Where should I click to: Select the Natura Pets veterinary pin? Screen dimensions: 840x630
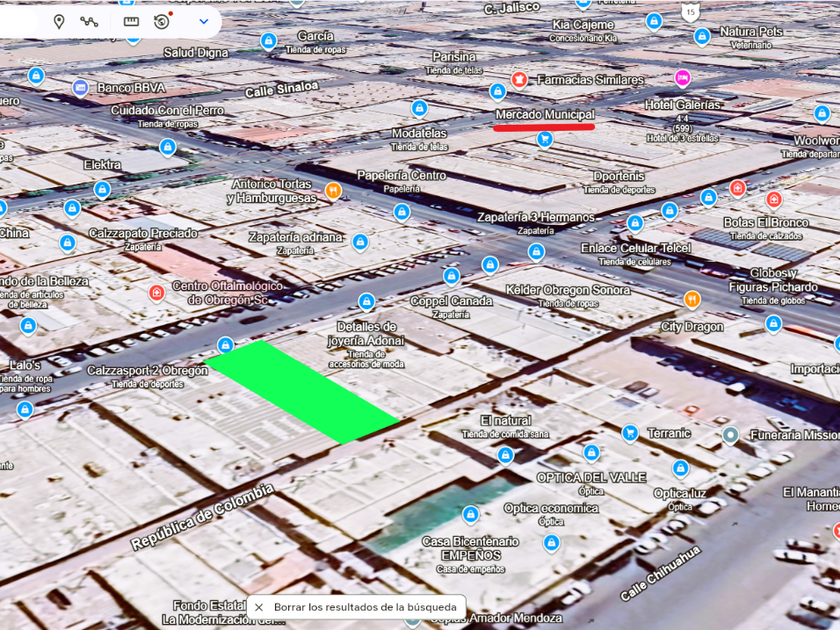click(702, 36)
